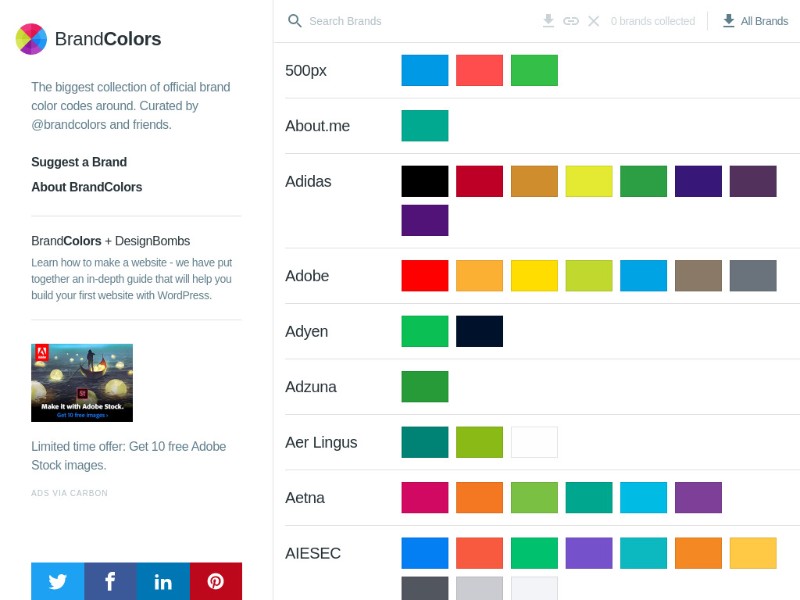800x600 pixels.
Task: Copy the AIESEC coral red swatch
Action: pyautogui.click(x=480, y=553)
